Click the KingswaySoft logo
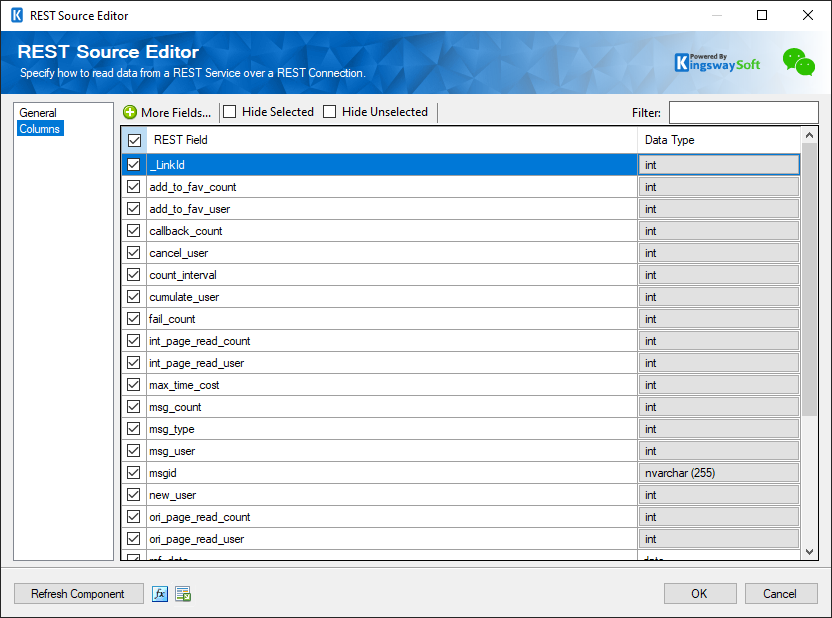Viewport: 832px width, 618px height. [x=717, y=63]
